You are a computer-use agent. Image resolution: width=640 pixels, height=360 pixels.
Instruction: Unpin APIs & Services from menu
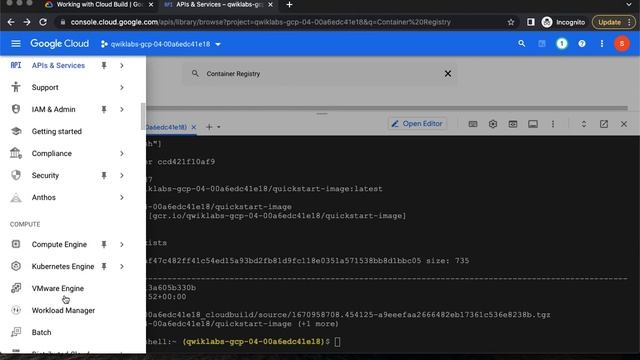pyautogui.click(x=104, y=65)
